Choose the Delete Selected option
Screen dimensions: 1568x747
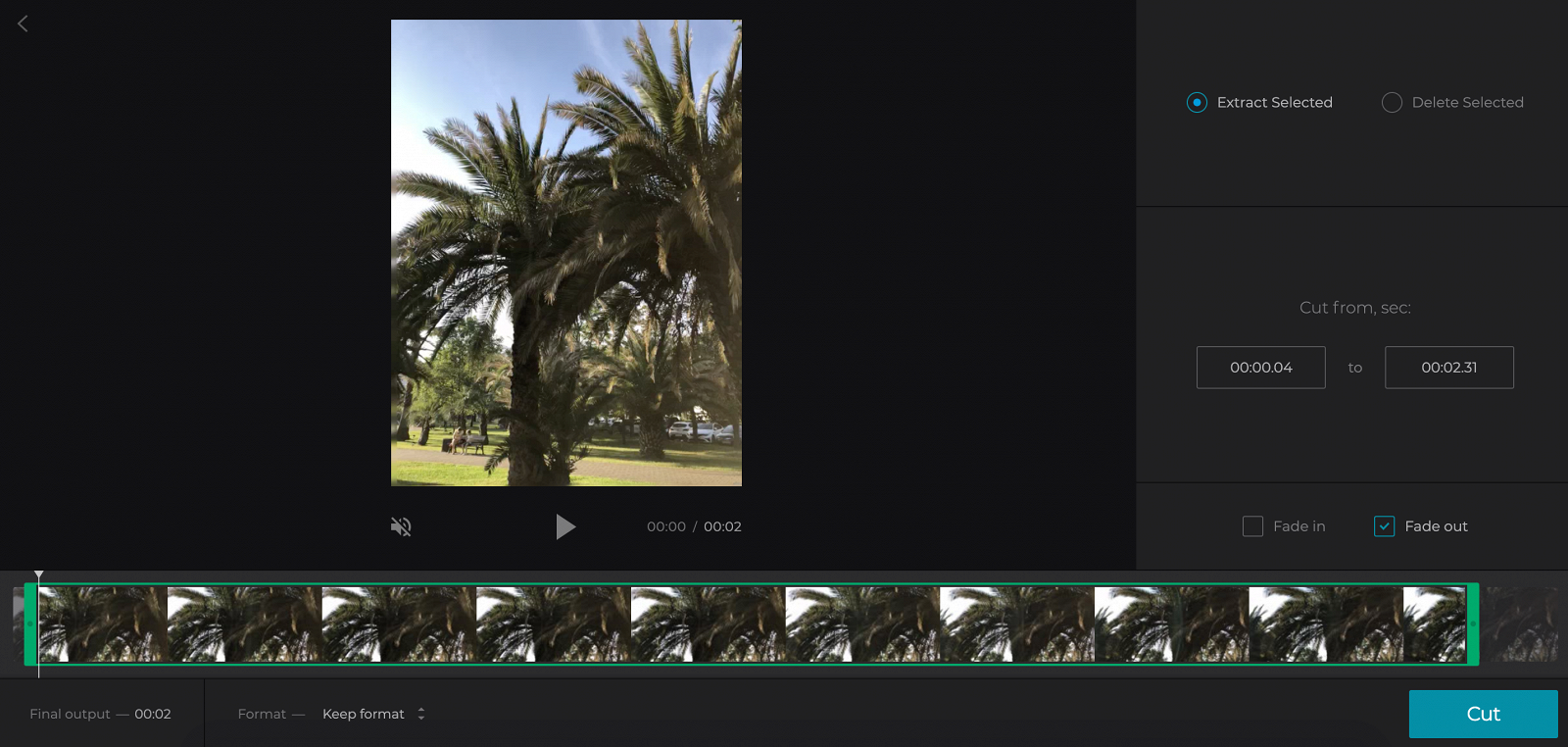pyautogui.click(x=1392, y=102)
